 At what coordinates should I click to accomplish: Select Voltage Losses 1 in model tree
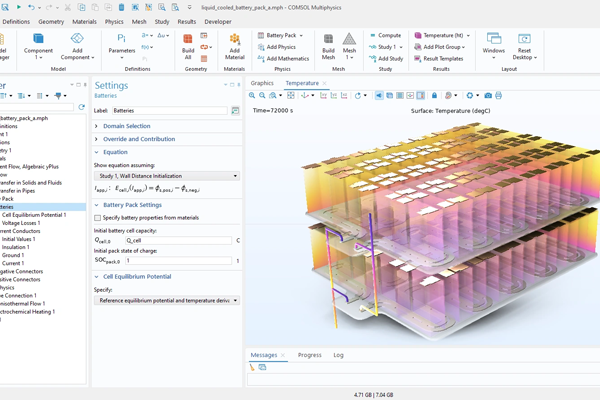point(21,223)
